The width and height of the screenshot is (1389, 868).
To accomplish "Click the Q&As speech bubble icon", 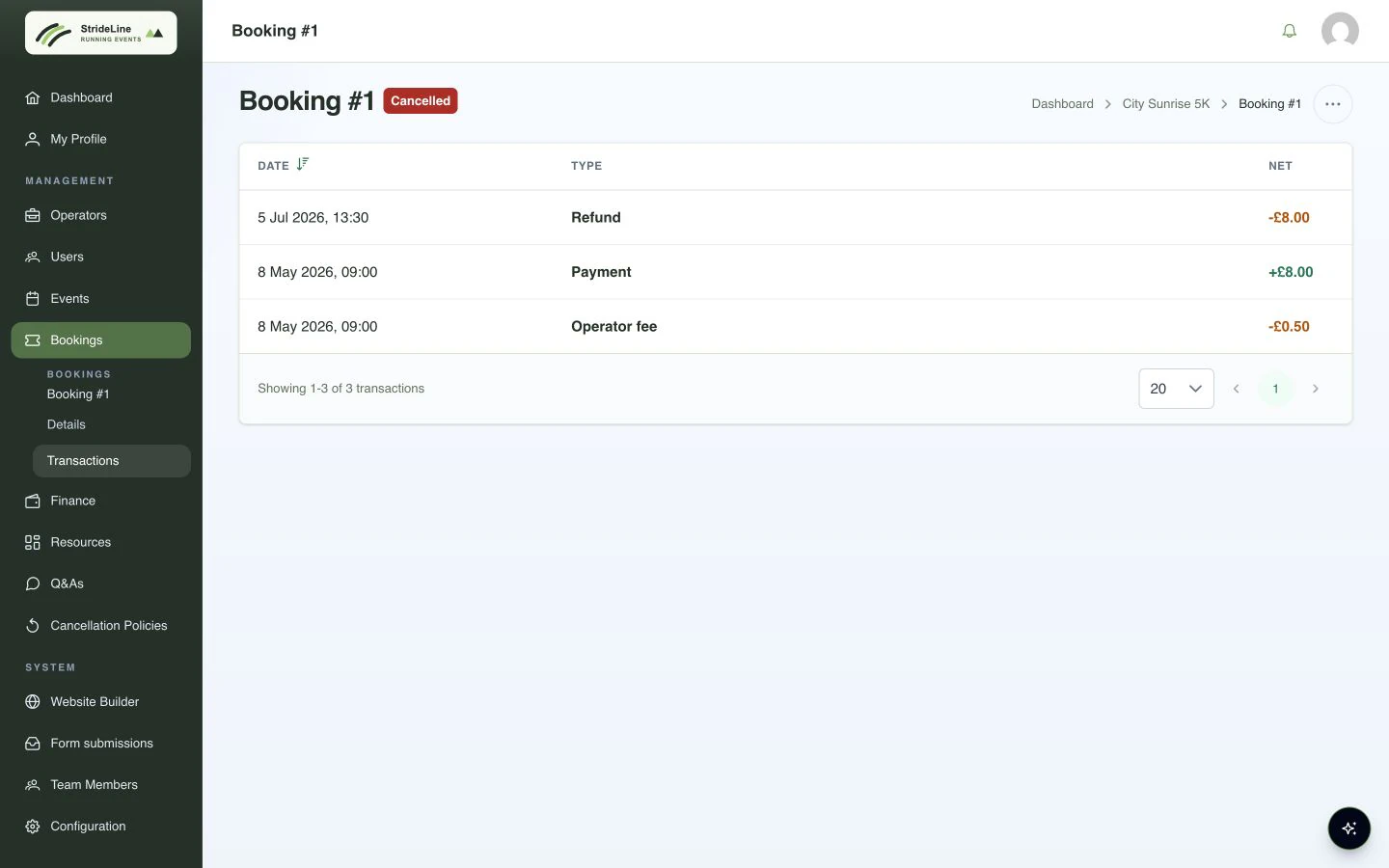I will tap(33, 583).
